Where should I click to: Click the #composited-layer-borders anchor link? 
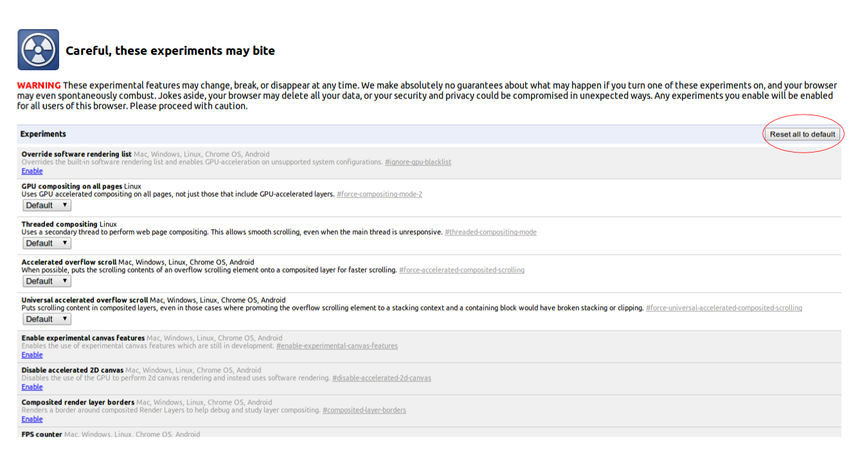(364, 410)
